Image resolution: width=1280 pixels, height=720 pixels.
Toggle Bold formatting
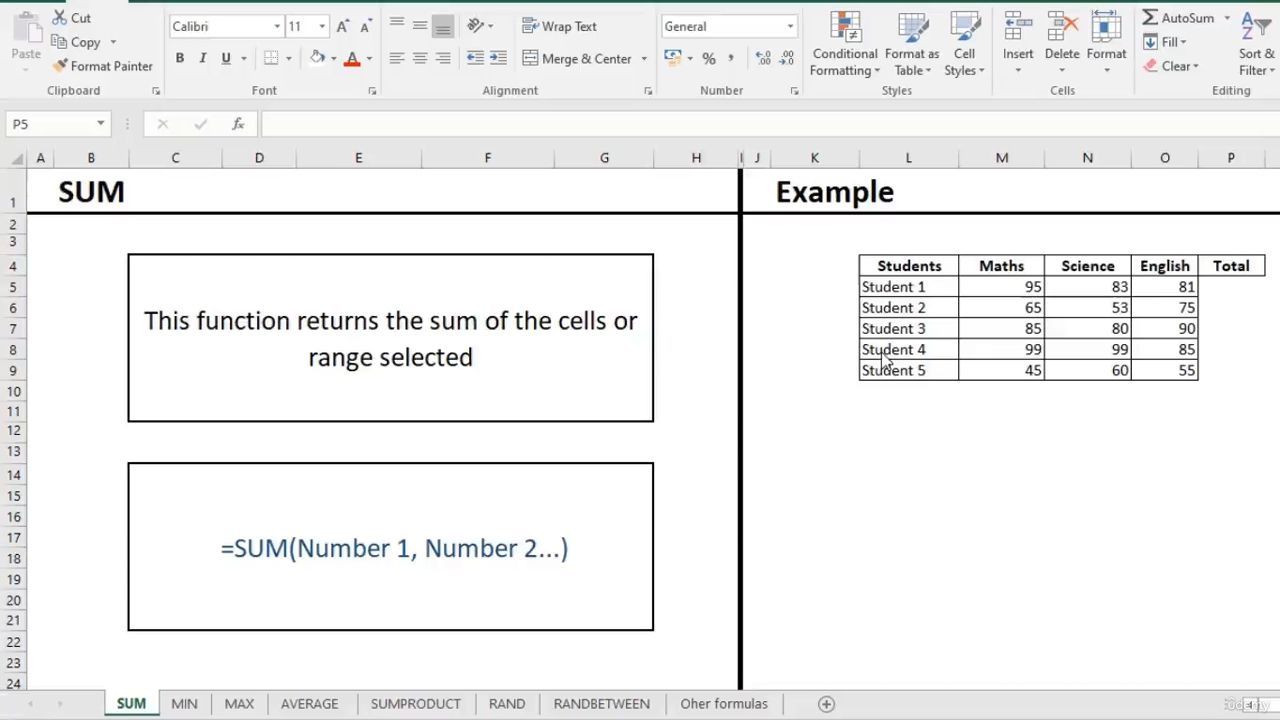click(180, 58)
